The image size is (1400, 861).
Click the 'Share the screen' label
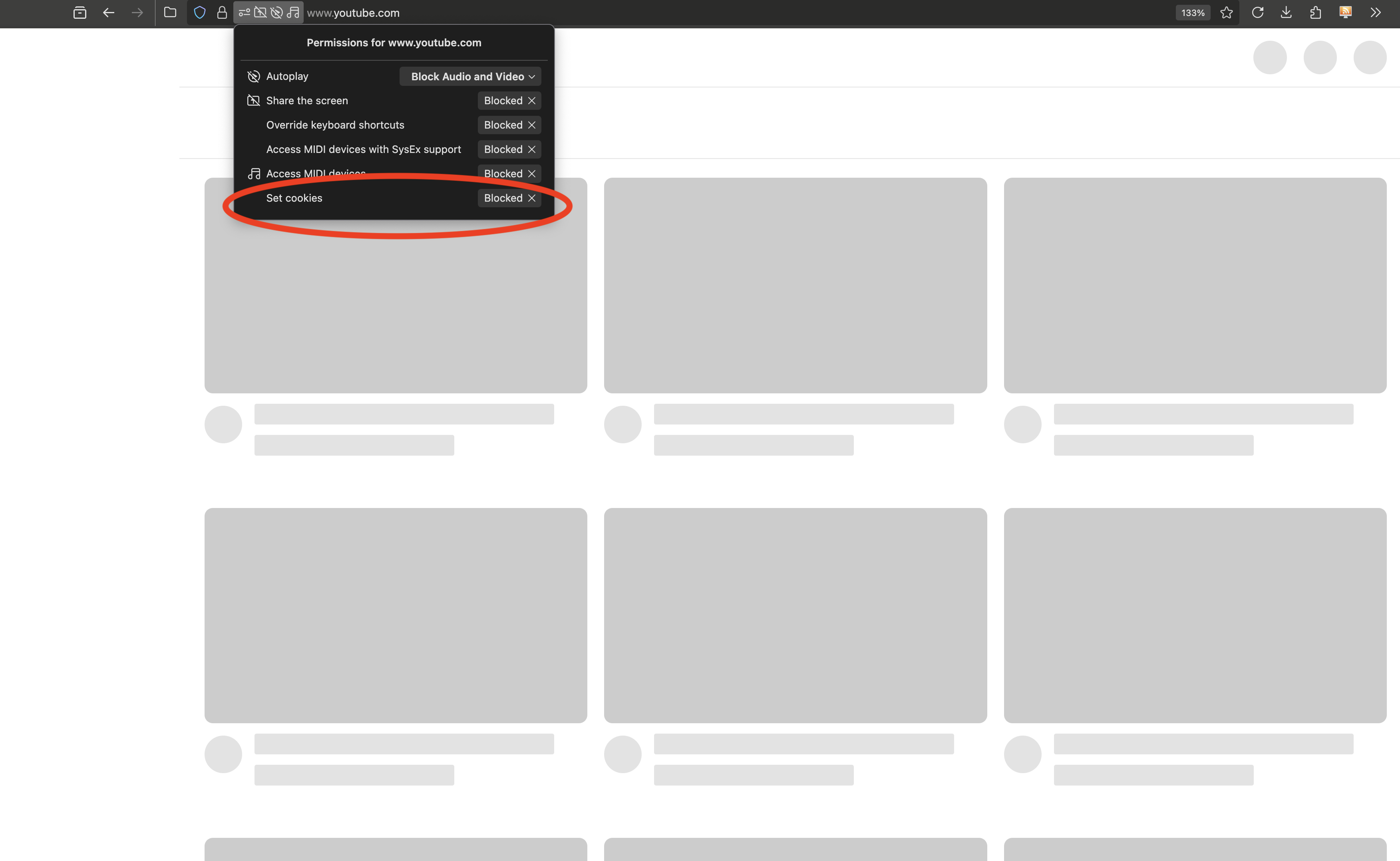point(307,101)
